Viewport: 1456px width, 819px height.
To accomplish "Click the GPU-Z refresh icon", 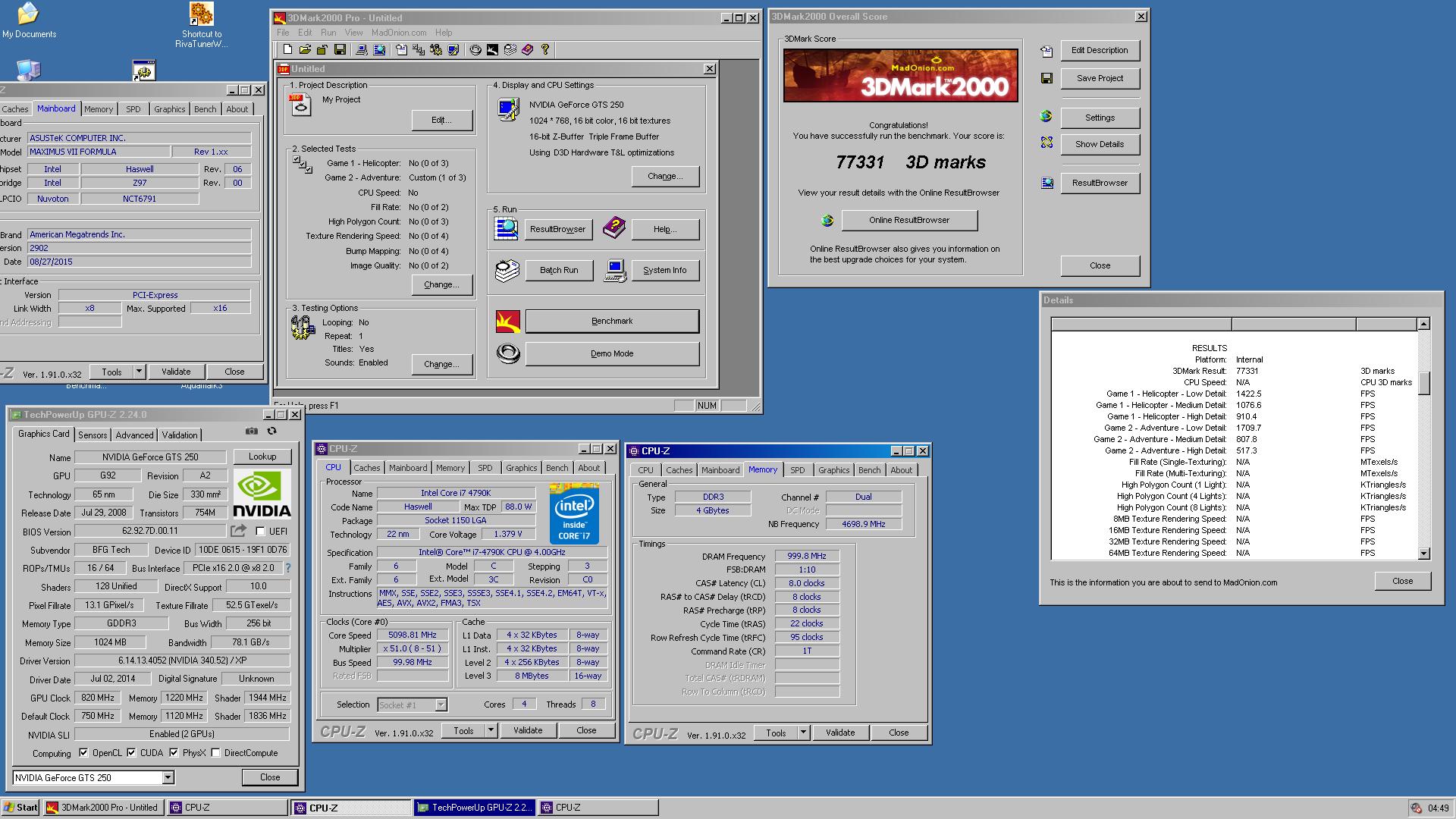I will [271, 431].
